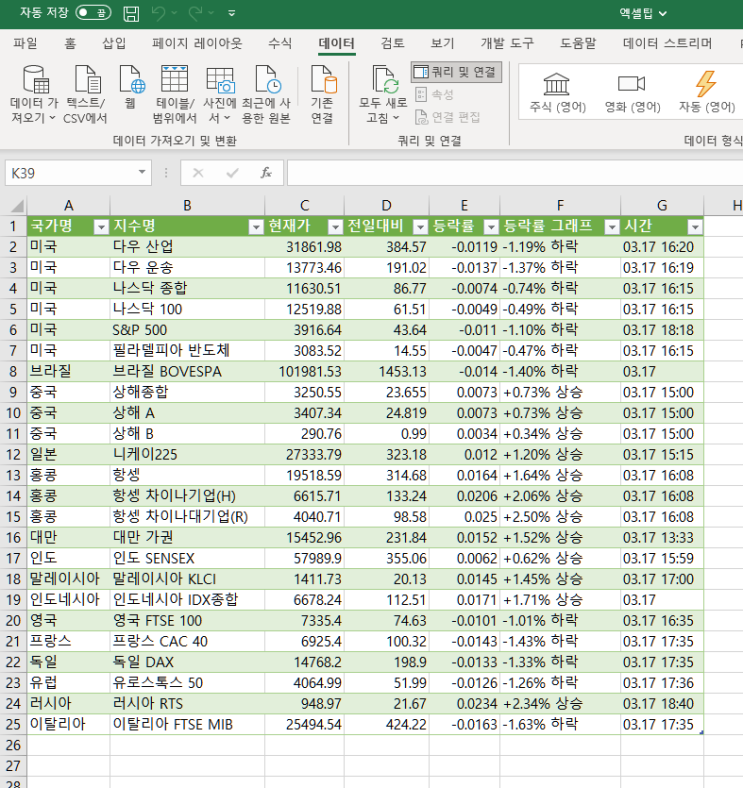Select the 영화 (영어) data type
The height and width of the screenshot is (788, 743).
(632, 93)
